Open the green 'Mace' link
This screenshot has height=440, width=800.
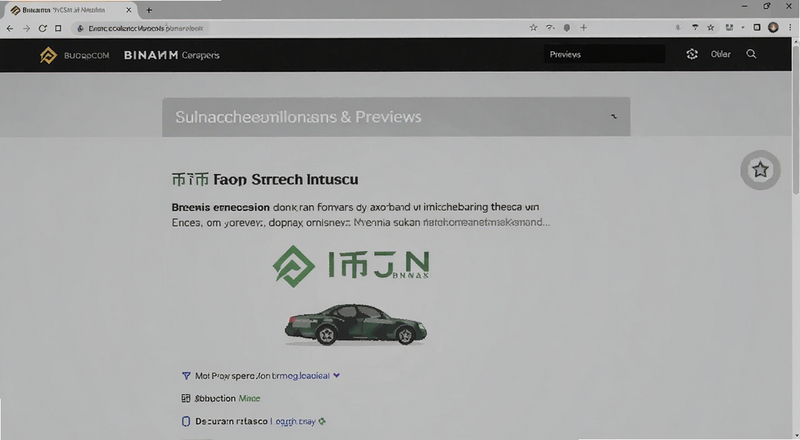pos(249,398)
